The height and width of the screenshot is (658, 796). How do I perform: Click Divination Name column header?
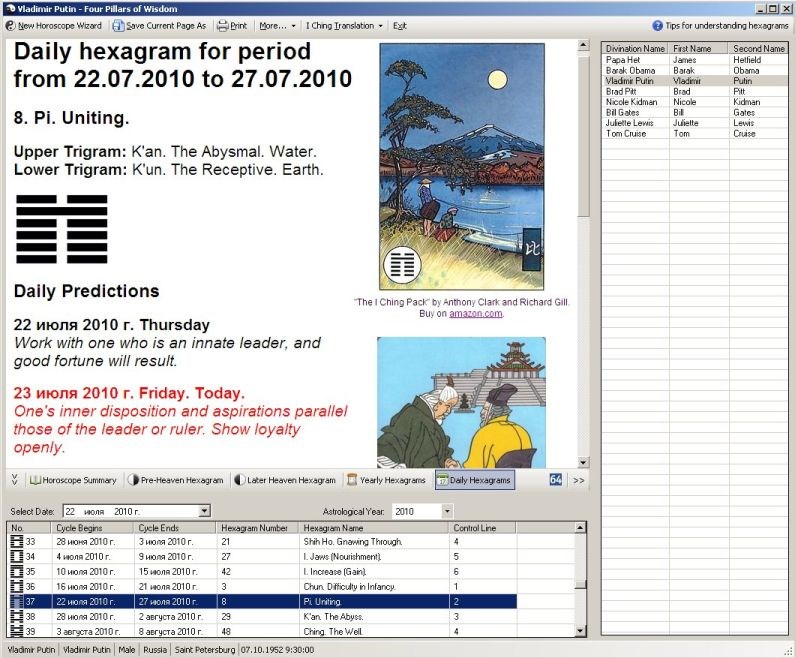pyautogui.click(x=635, y=48)
